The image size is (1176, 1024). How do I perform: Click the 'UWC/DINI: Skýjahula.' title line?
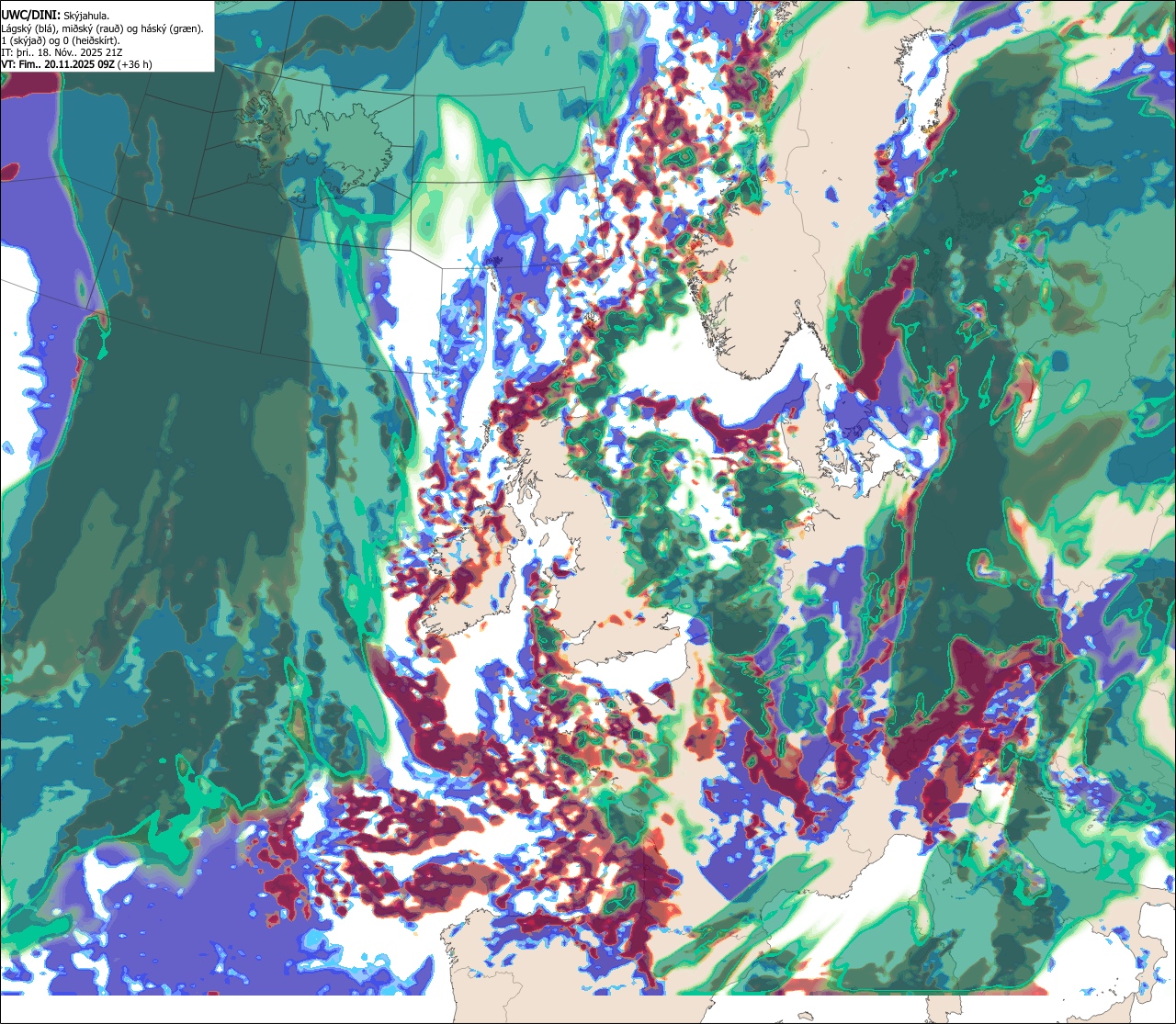point(55,15)
